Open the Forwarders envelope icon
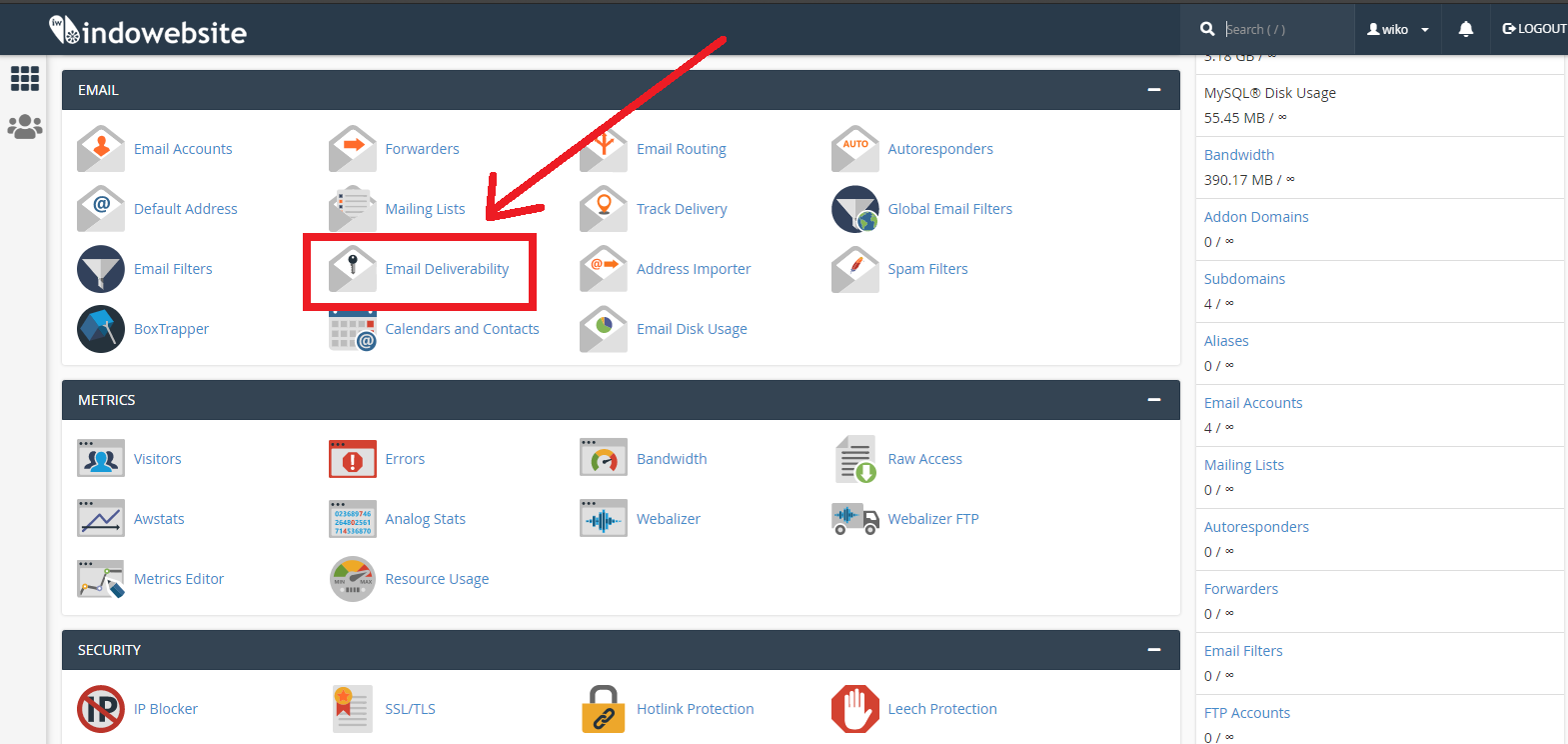The width and height of the screenshot is (1568, 744). (x=353, y=149)
